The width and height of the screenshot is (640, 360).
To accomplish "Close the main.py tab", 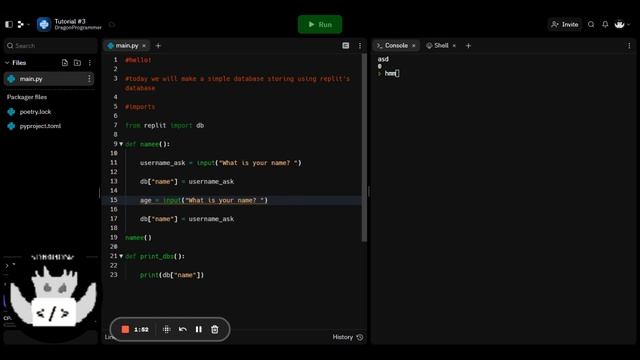I will coord(144,46).
